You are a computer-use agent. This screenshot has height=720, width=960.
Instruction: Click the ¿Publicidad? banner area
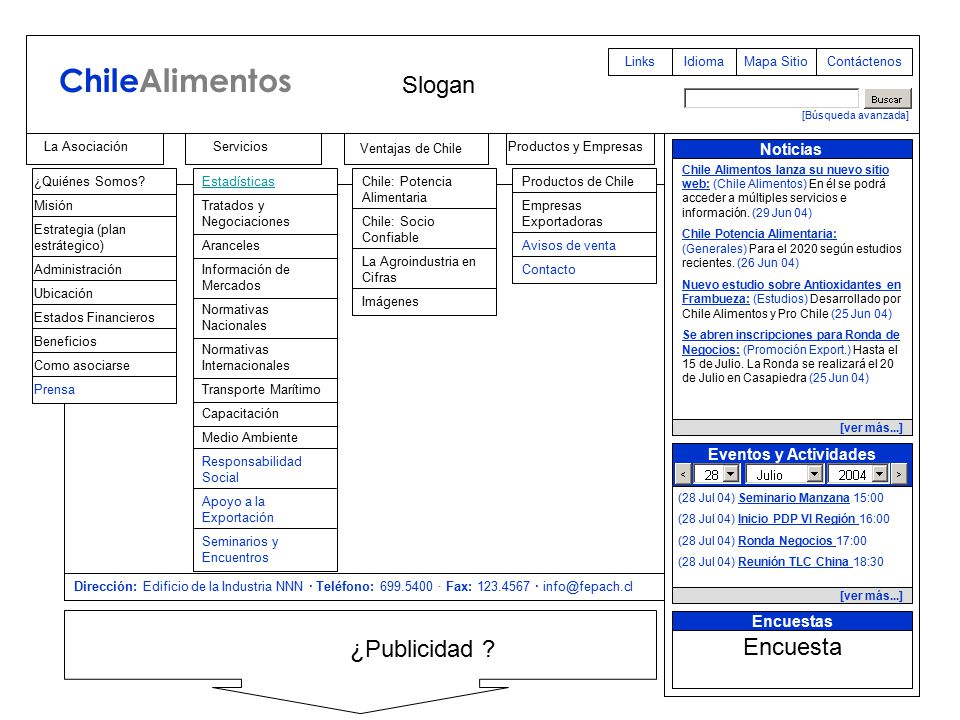(361, 645)
